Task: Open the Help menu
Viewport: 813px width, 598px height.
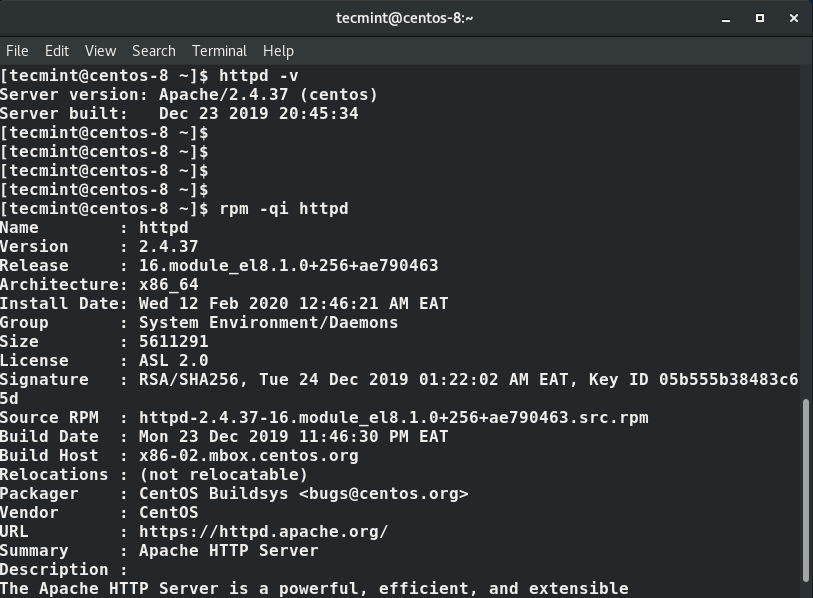Action: coord(278,51)
